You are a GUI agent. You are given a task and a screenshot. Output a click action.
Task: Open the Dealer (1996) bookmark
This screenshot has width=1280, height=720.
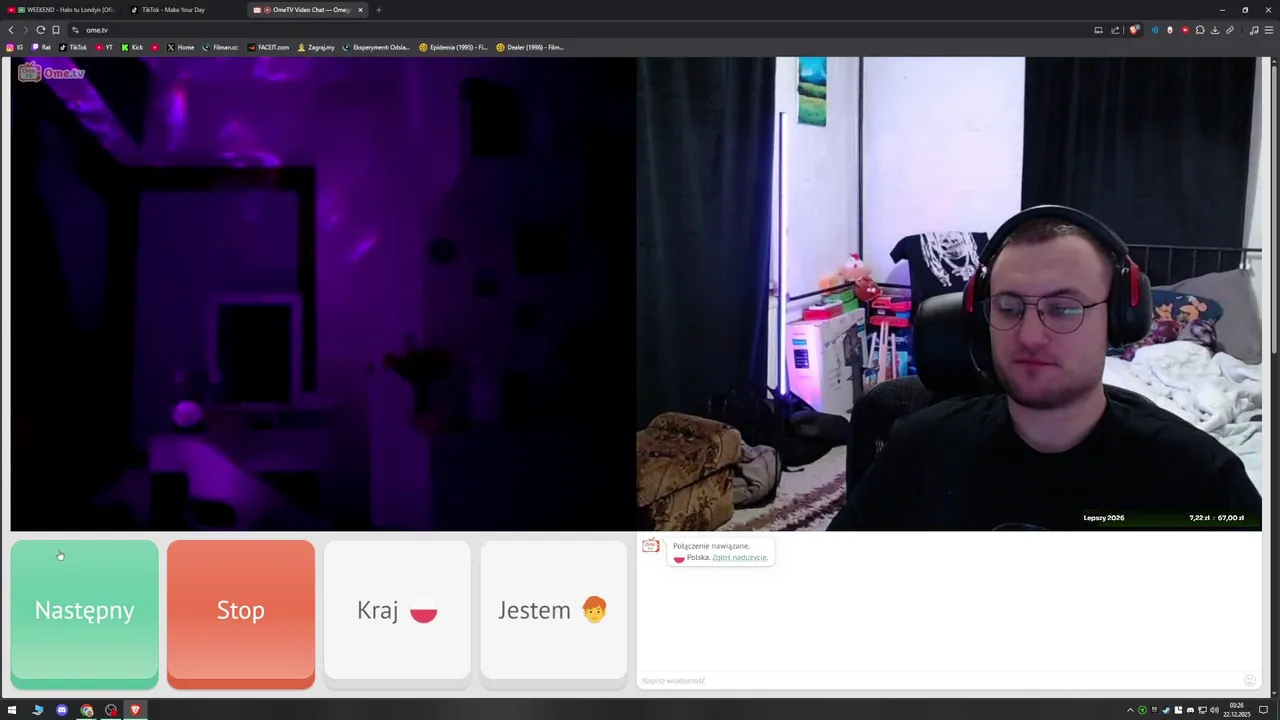coord(530,47)
